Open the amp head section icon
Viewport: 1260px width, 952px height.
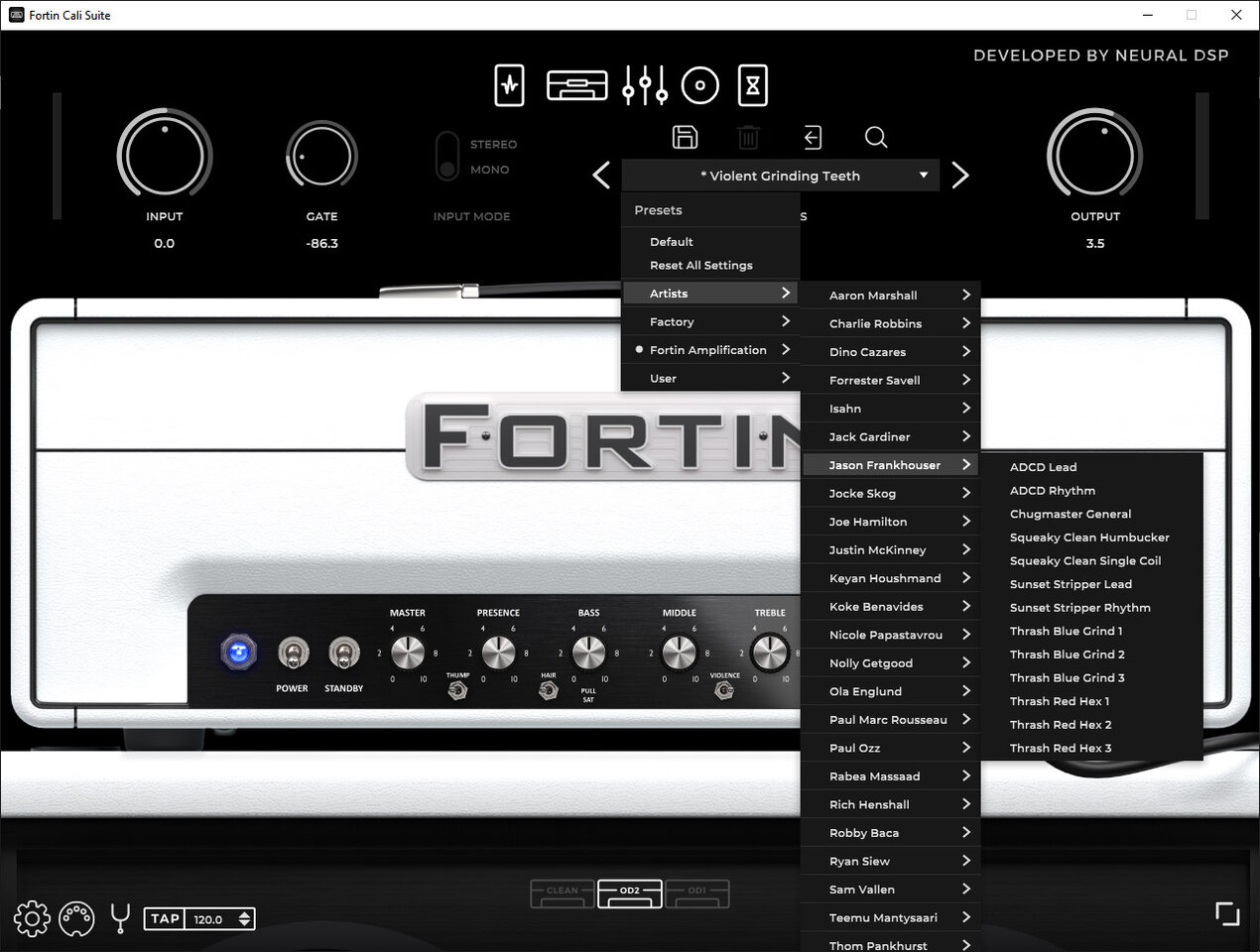pyautogui.click(x=576, y=85)
